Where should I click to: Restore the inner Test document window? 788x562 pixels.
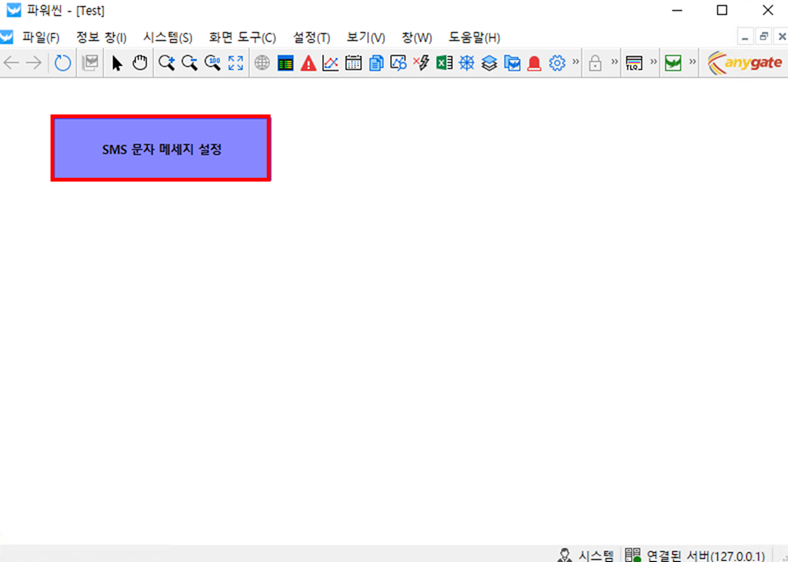[x=763, y=37]
